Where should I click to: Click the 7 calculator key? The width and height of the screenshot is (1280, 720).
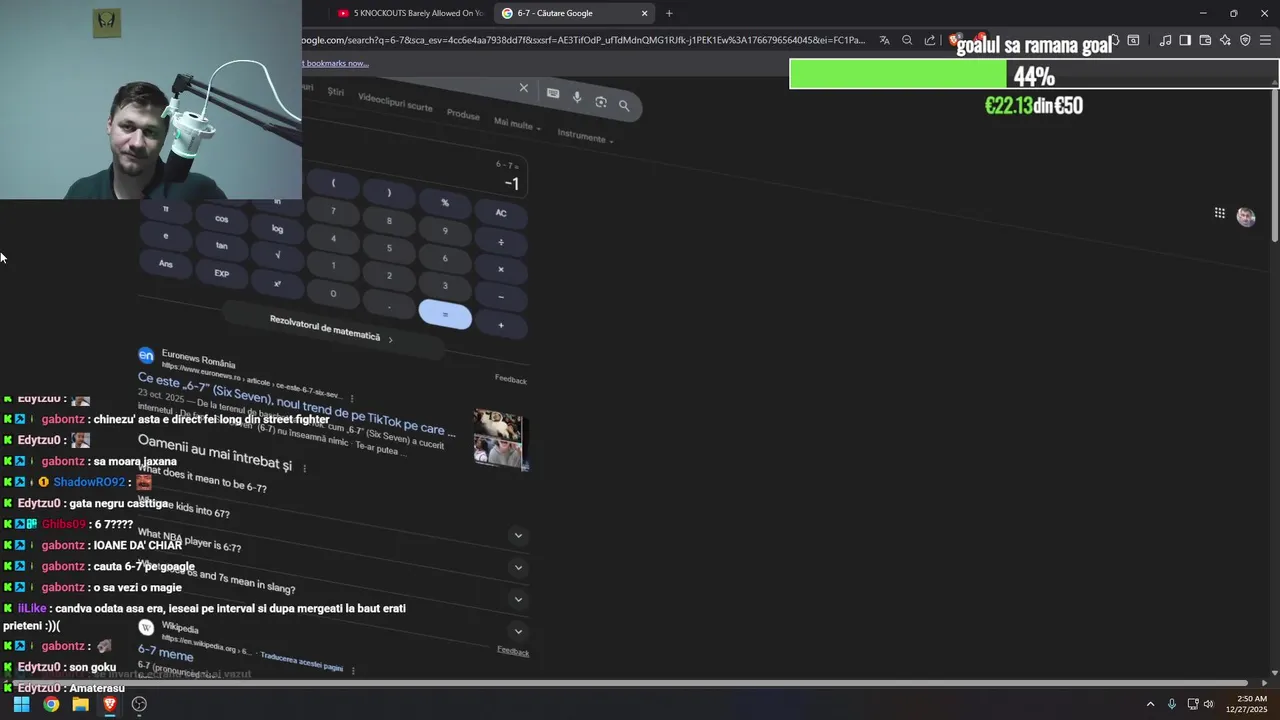(333, 211)
